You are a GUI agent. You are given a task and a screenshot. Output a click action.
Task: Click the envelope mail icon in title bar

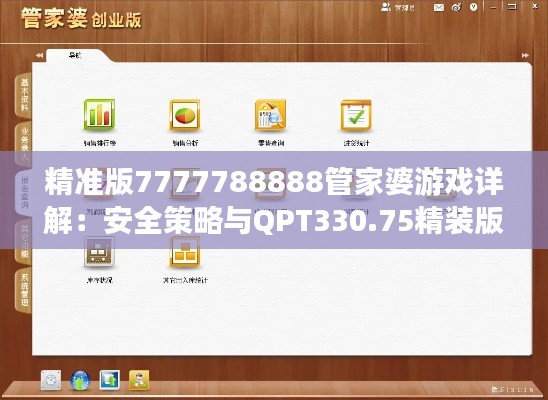[x=439, y=7]
